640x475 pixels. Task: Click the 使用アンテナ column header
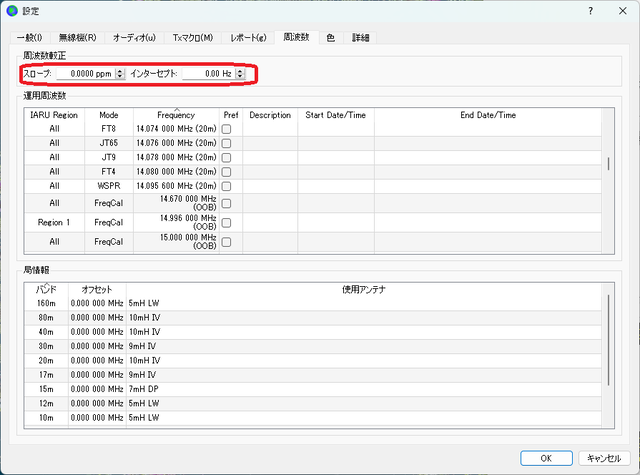364,289
